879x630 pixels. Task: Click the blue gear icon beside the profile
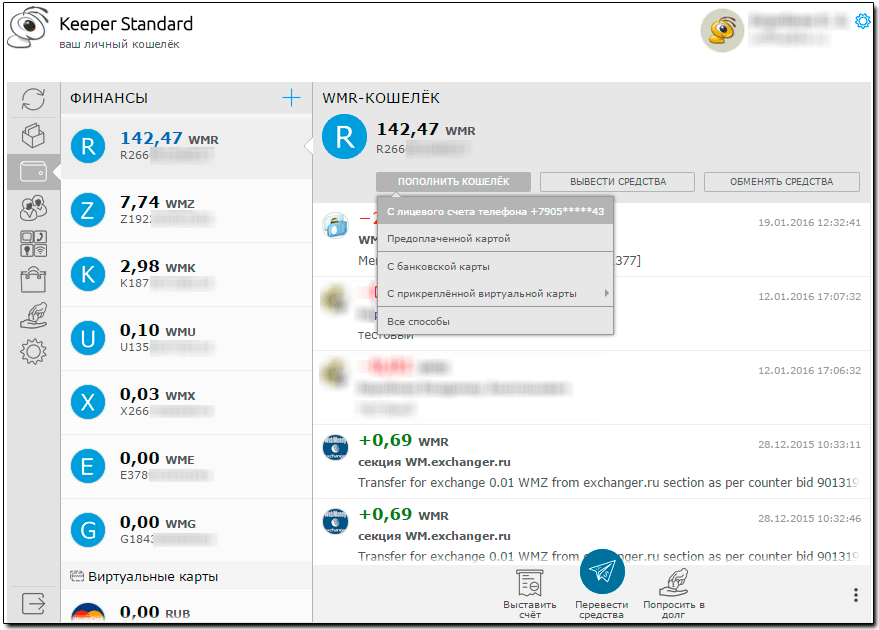tap(862, 21)
